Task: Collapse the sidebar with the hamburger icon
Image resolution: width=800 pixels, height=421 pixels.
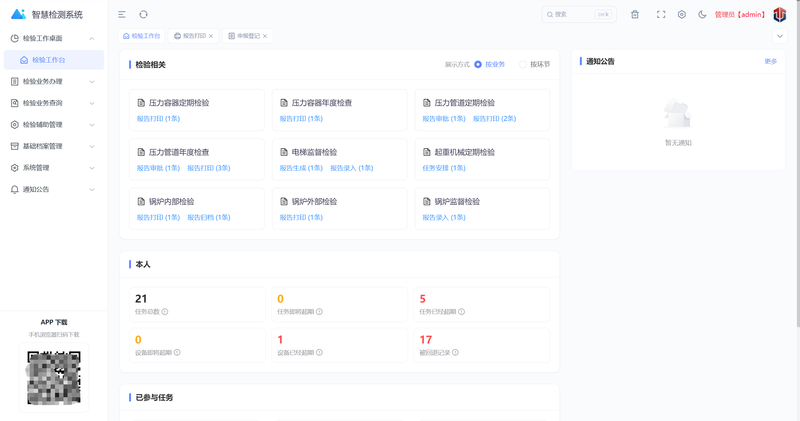Action: (x=122, y=14)
